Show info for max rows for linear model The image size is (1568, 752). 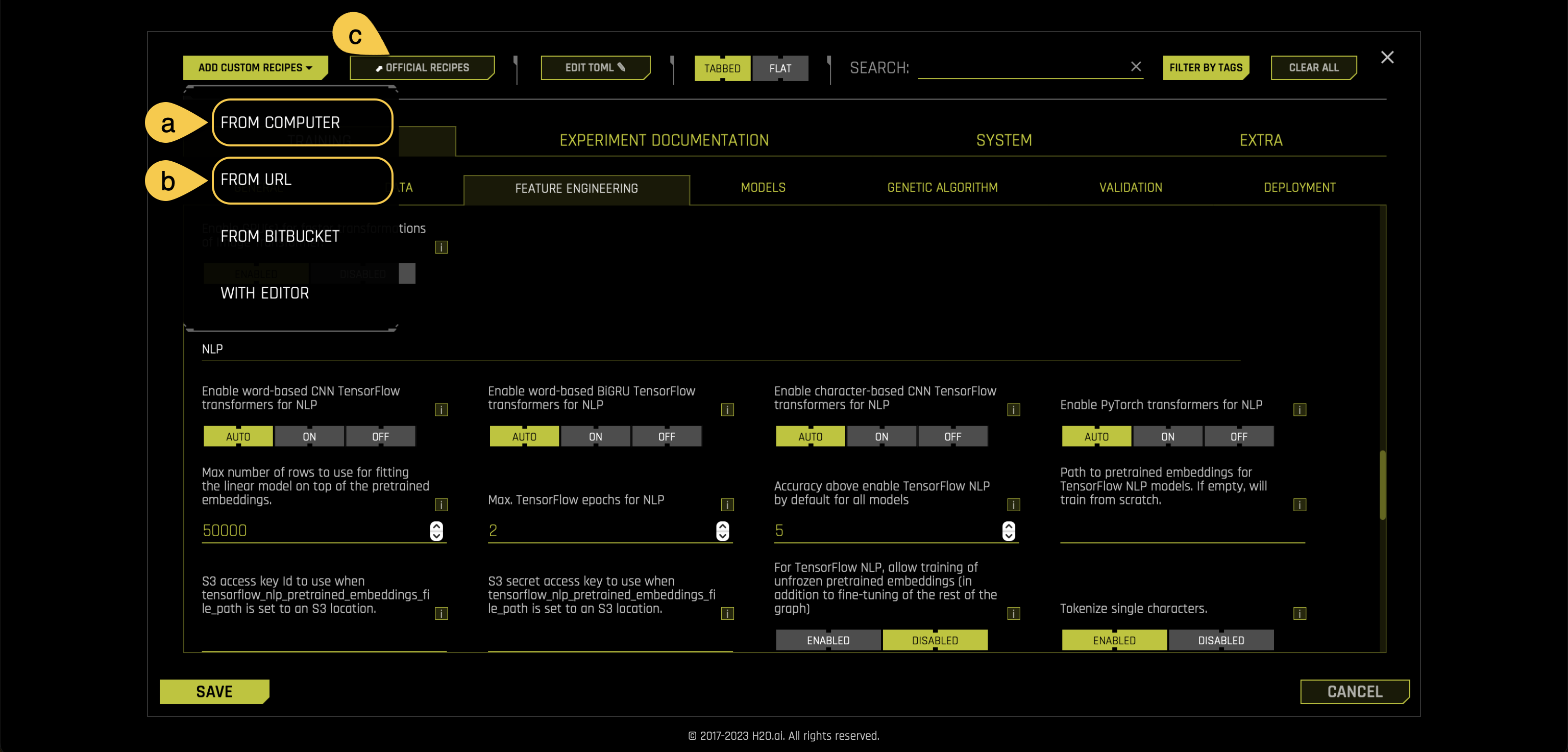(442, 505)
